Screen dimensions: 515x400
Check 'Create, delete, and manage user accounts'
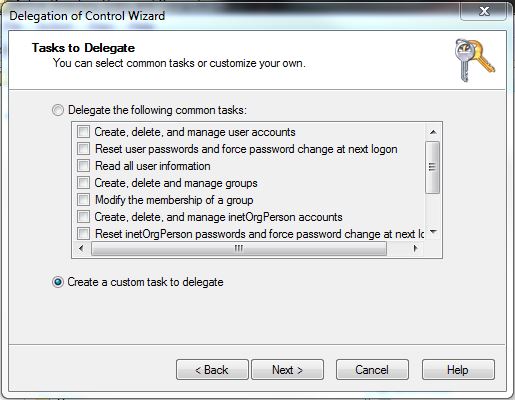tap(83, 132)
